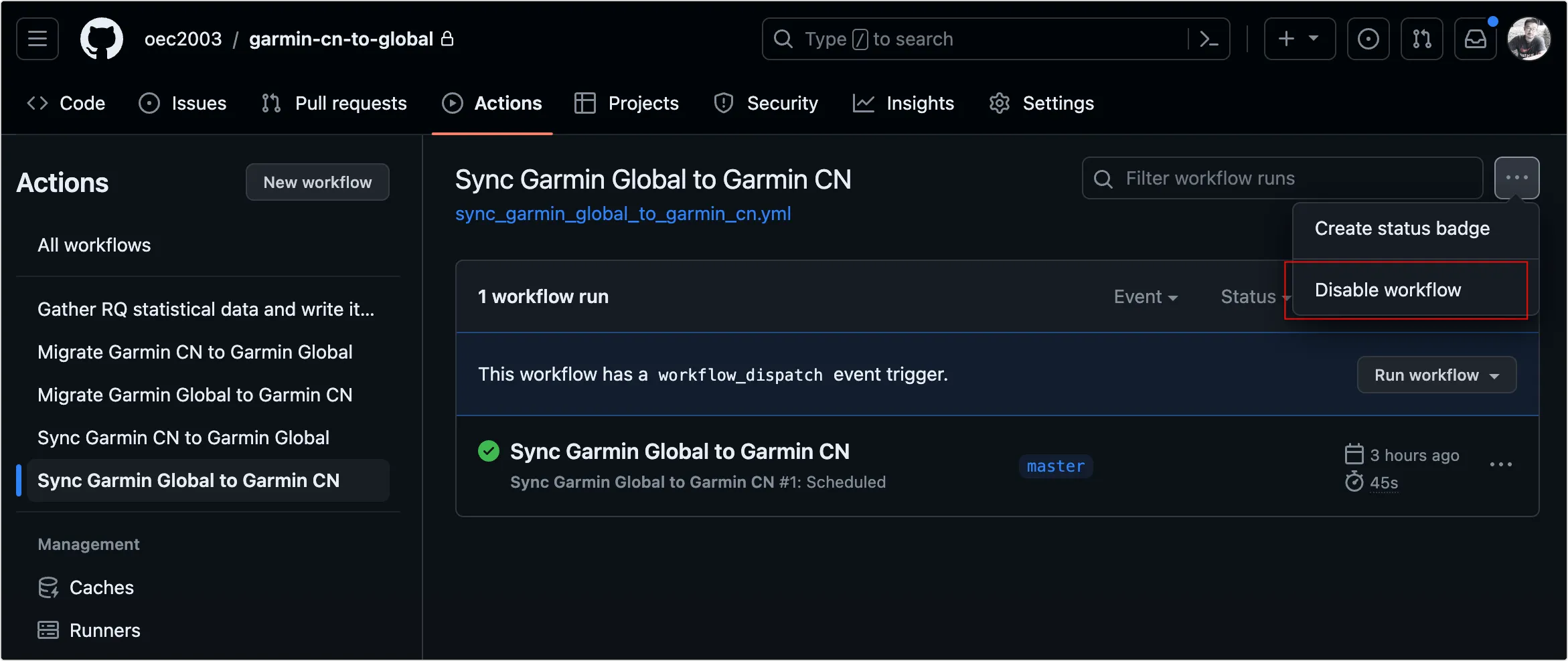The height and width of the screenshot is (661, 1568).
Task: Expand the create-new dropdown caret
Action: click(1314, 39)
